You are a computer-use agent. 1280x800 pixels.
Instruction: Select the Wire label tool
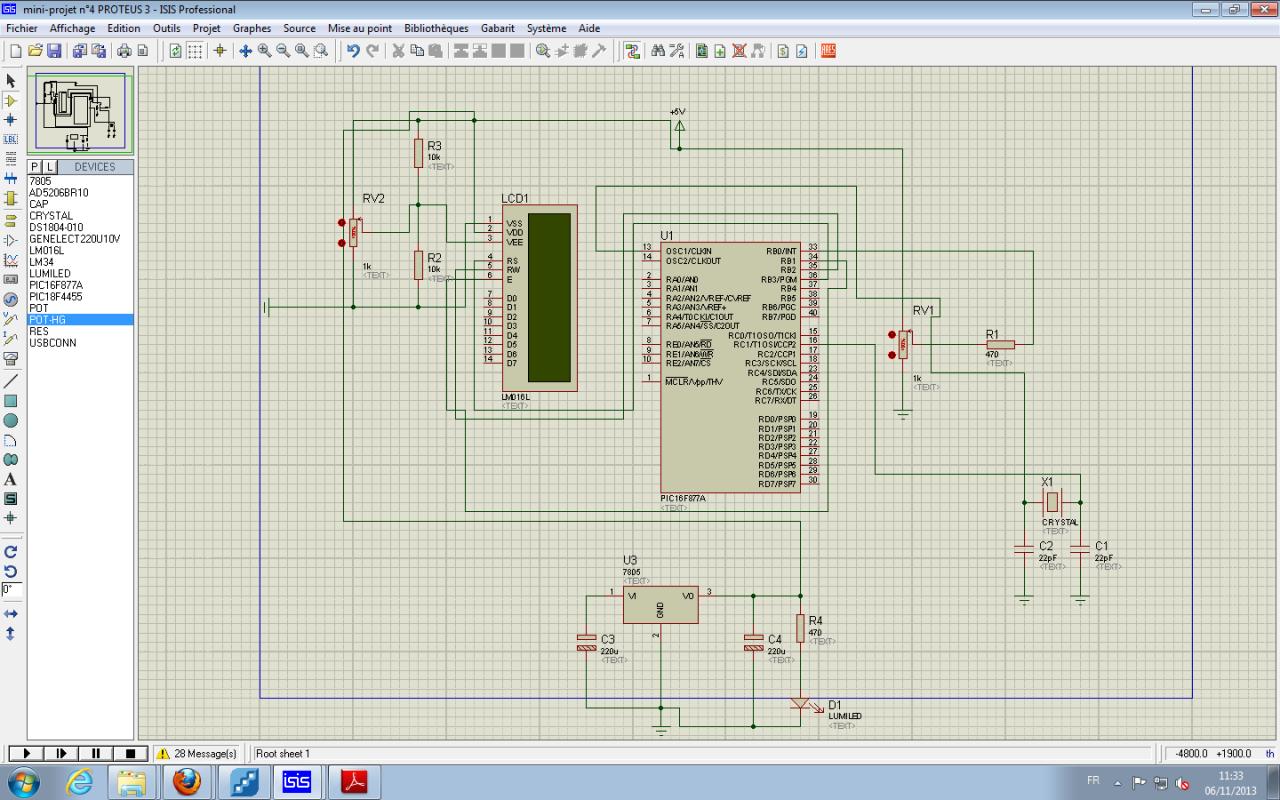(x=11, y=139)
